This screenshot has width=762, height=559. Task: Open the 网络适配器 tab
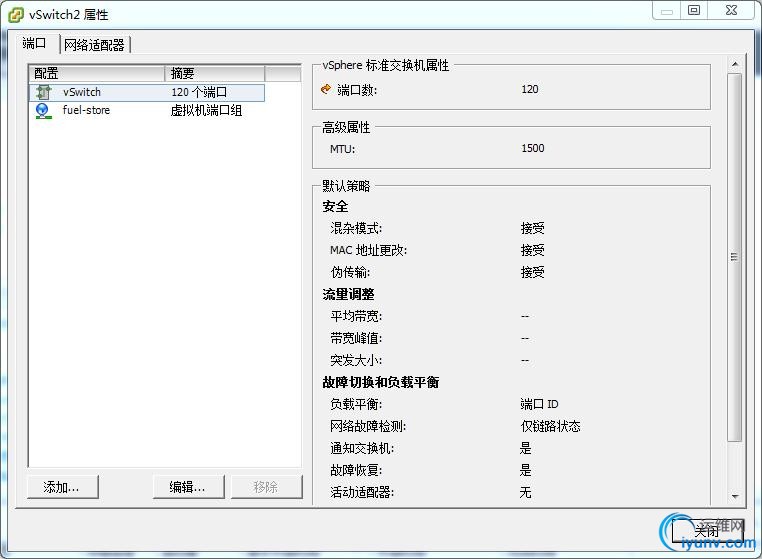pyautogui.click(x=94, y=45)
